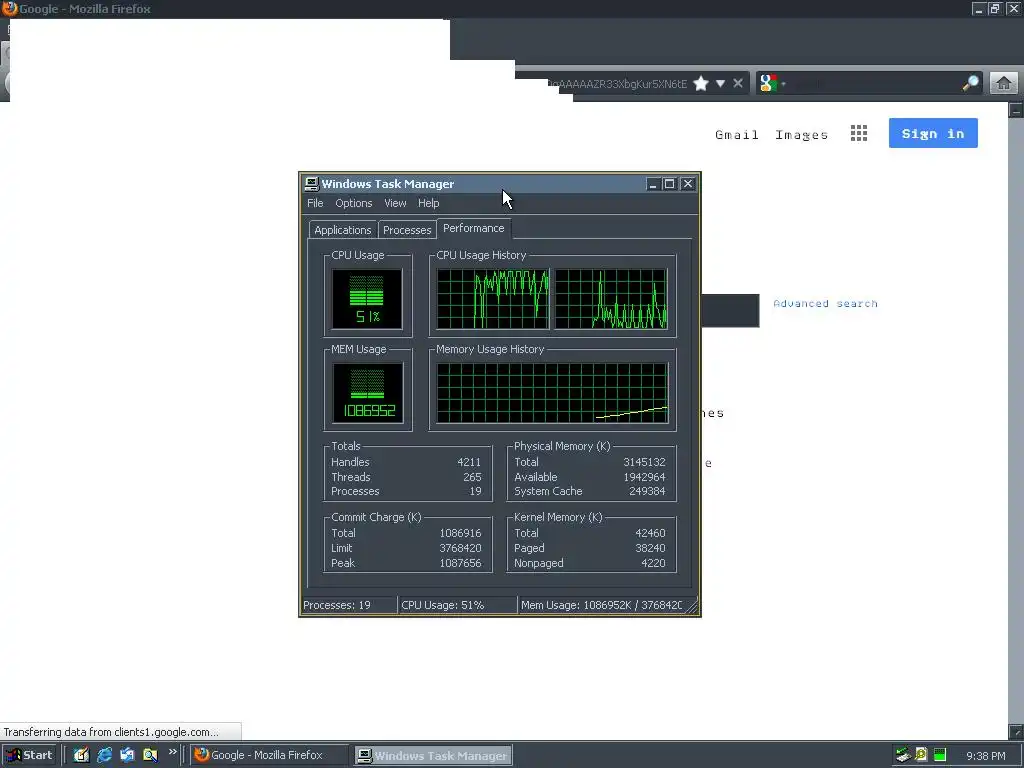This screenshot has height=768, width=1024.
Task: Open Task Manager's File menu
Action: click(x=315, y=203)
